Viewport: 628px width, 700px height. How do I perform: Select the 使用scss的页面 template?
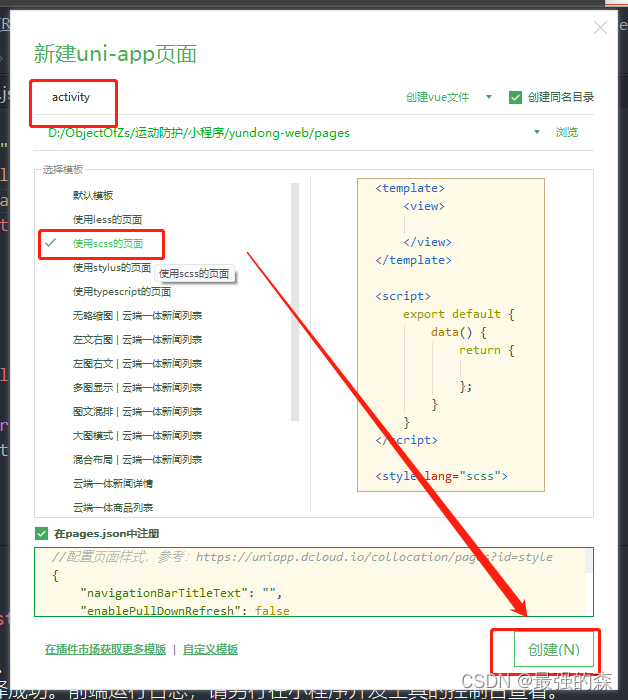[x=108, y=243]
